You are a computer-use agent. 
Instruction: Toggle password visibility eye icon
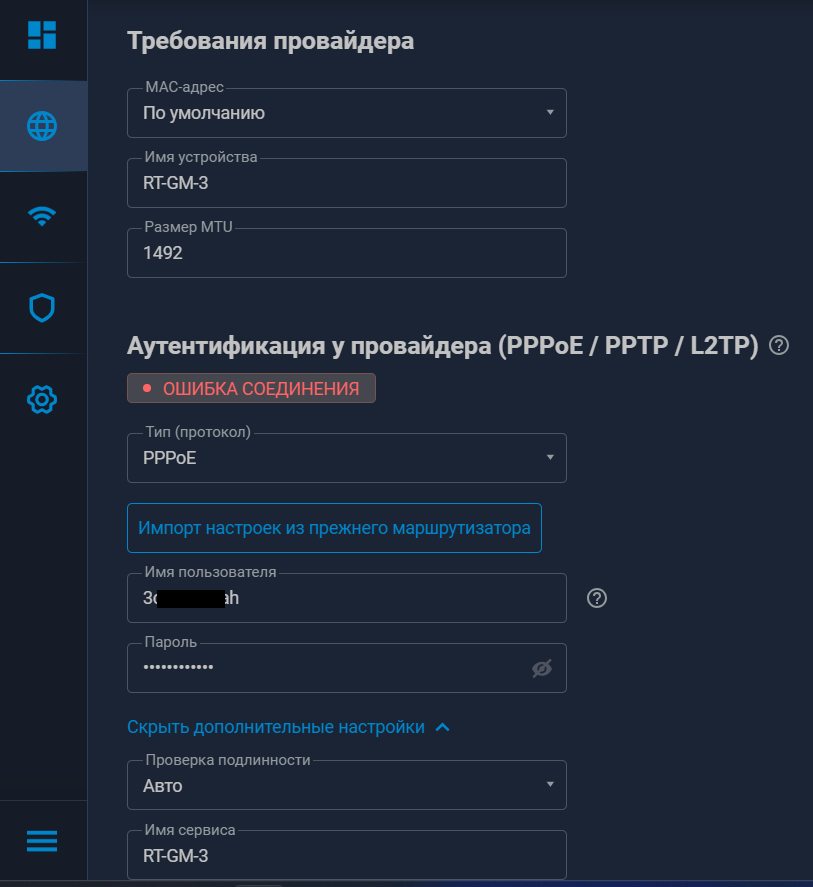pos(542,668)
